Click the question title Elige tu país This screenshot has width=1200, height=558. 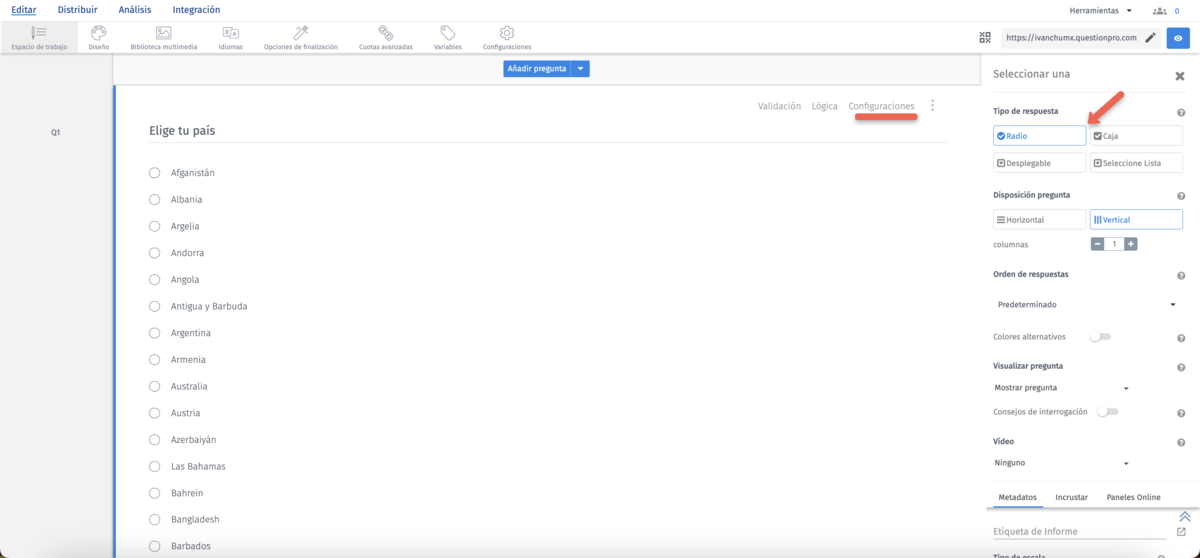tap(182, 131)
